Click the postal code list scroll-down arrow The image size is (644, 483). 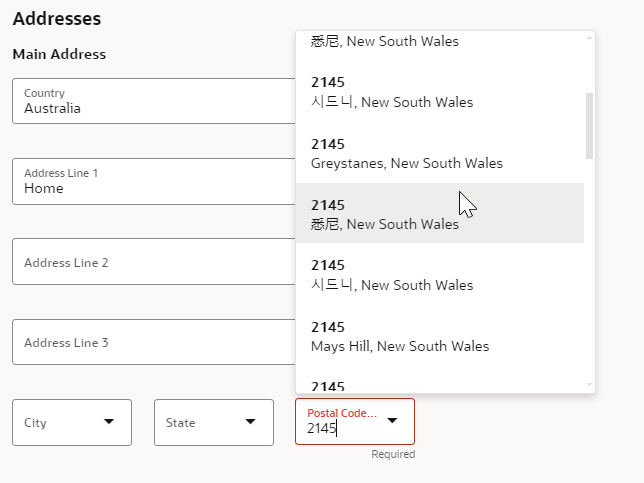click(x=589, y=385)
